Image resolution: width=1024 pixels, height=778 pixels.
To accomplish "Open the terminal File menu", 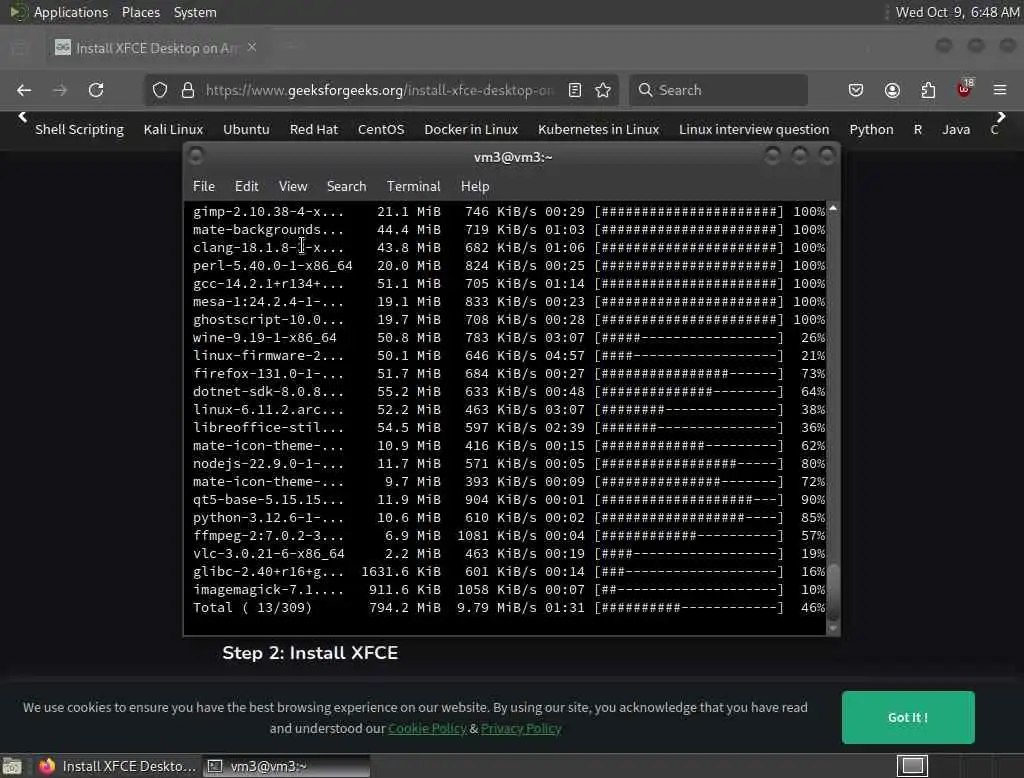I will point(204,186).
